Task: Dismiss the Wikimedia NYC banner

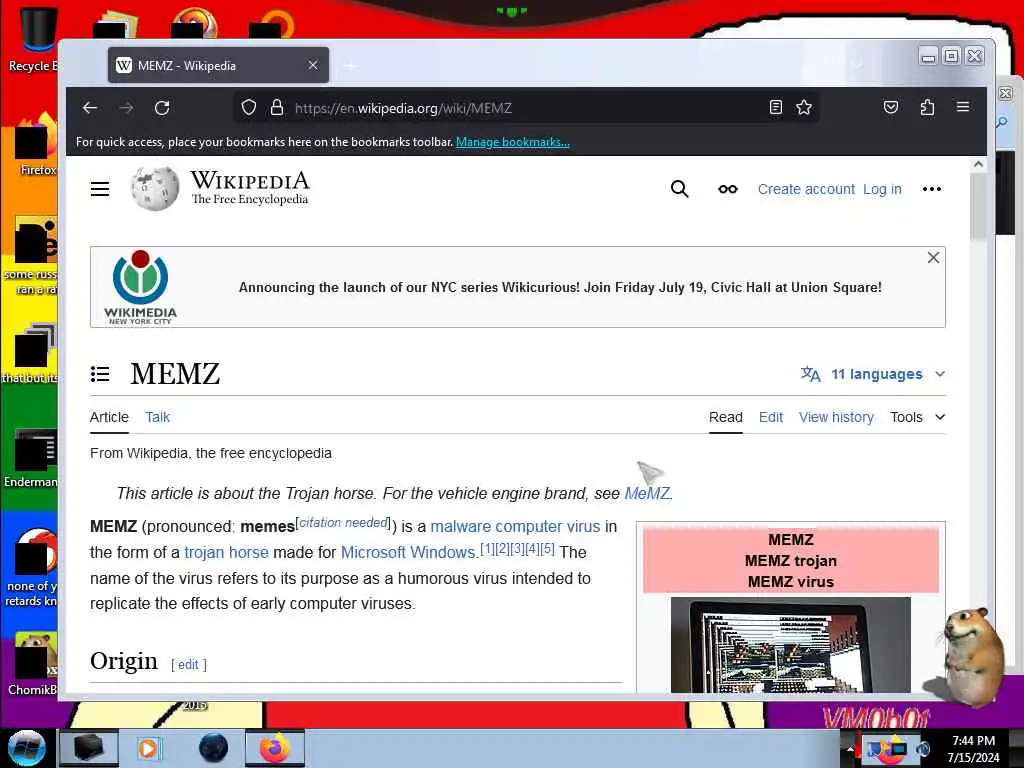Action: [x=933, y=258]
